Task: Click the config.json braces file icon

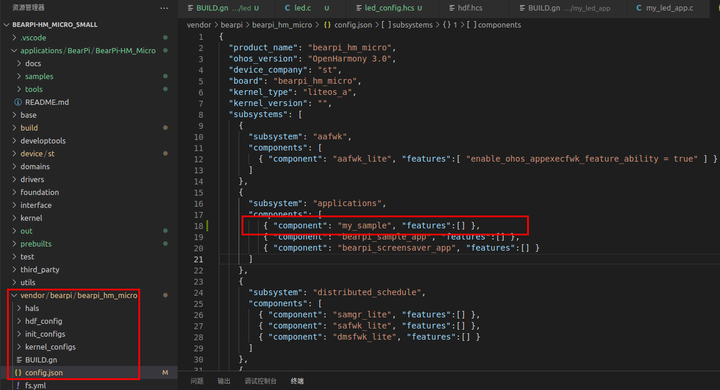Action: tap(18, 373)
